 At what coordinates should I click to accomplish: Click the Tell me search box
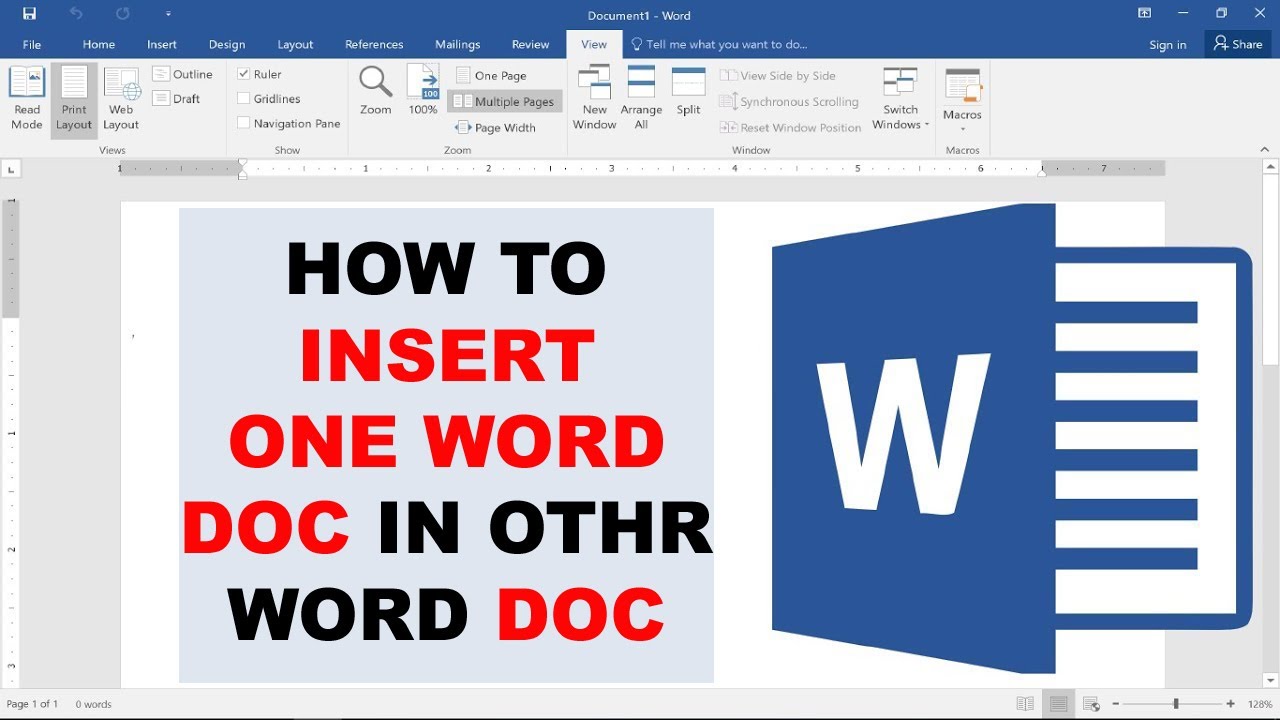719,44
